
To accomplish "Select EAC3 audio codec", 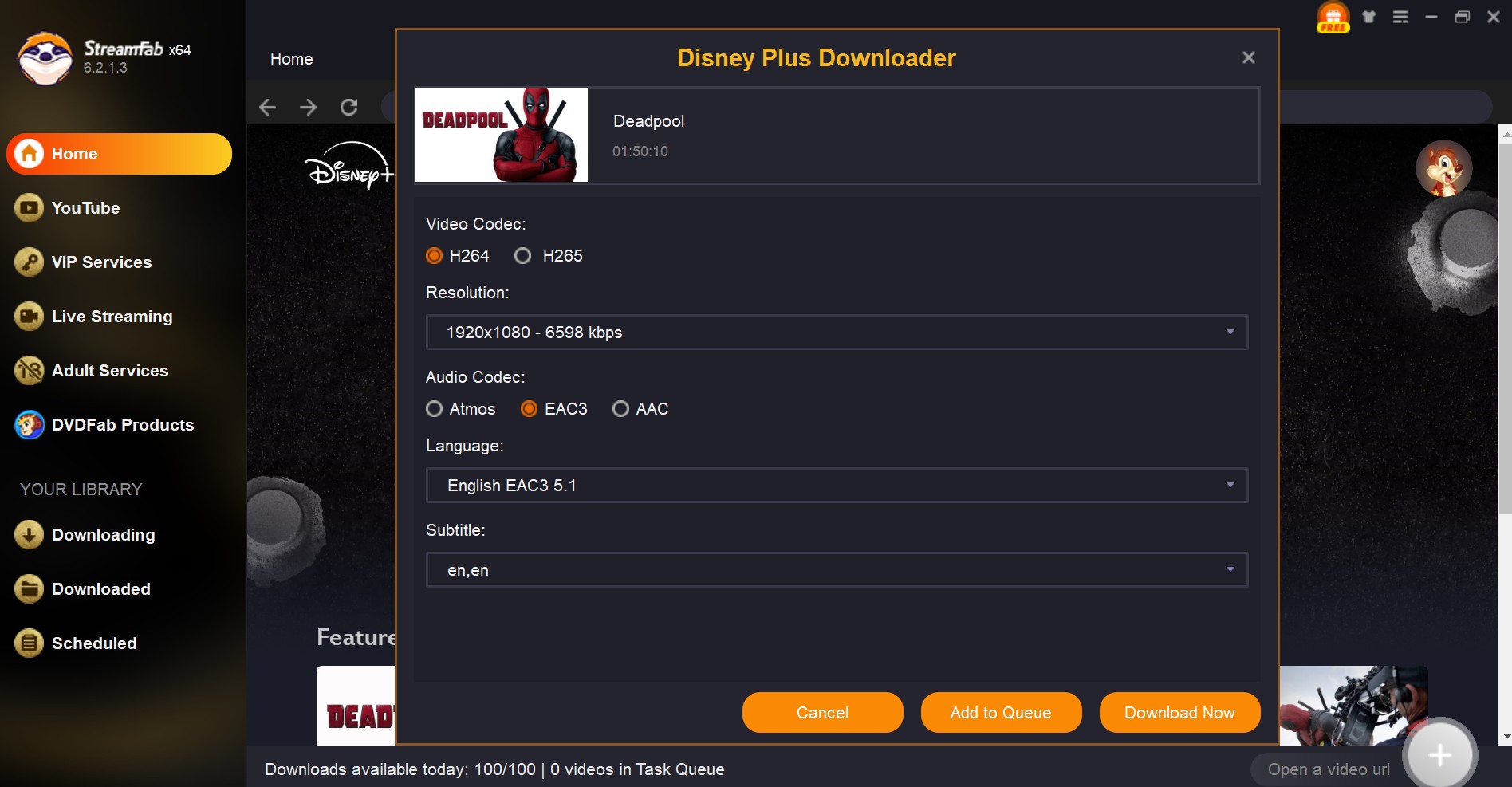I will [x=554, y=409].
